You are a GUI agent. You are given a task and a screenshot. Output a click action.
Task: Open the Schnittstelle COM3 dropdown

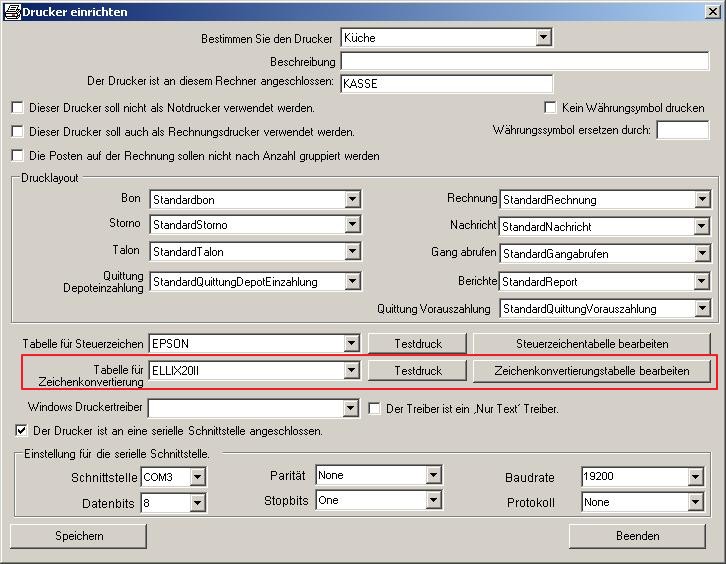[x=197, y=477]
